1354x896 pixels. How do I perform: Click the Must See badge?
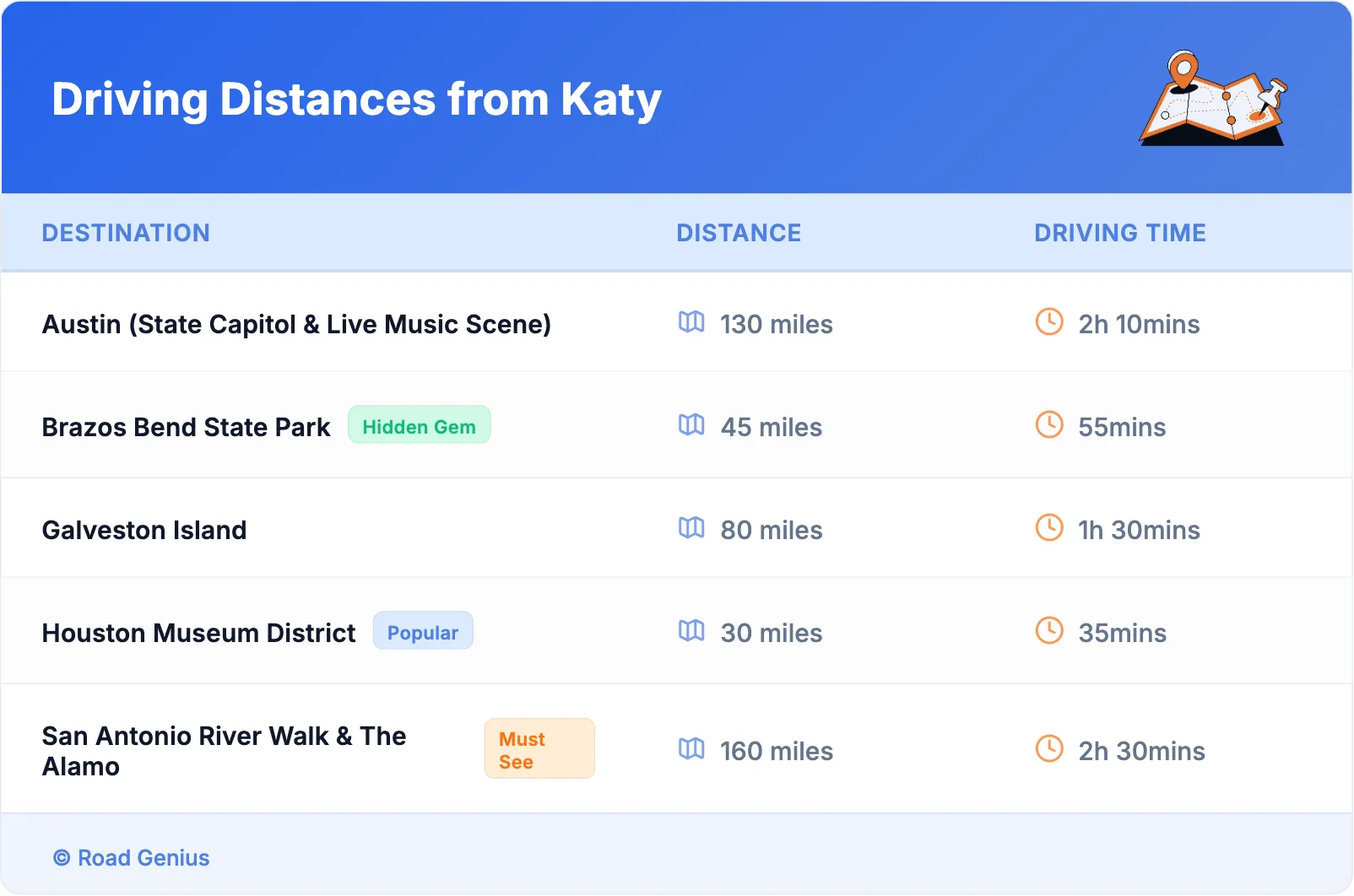point(539,749)
